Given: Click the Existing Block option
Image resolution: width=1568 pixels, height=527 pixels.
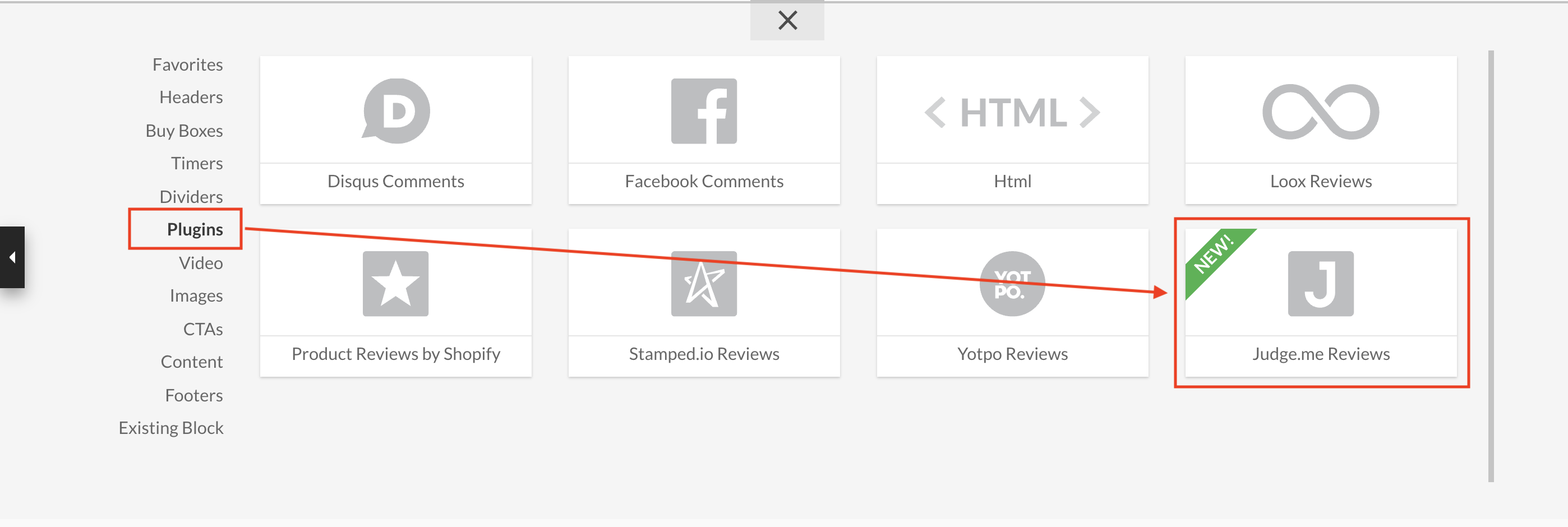Looking at the screenshot, I should click(171, 428).
